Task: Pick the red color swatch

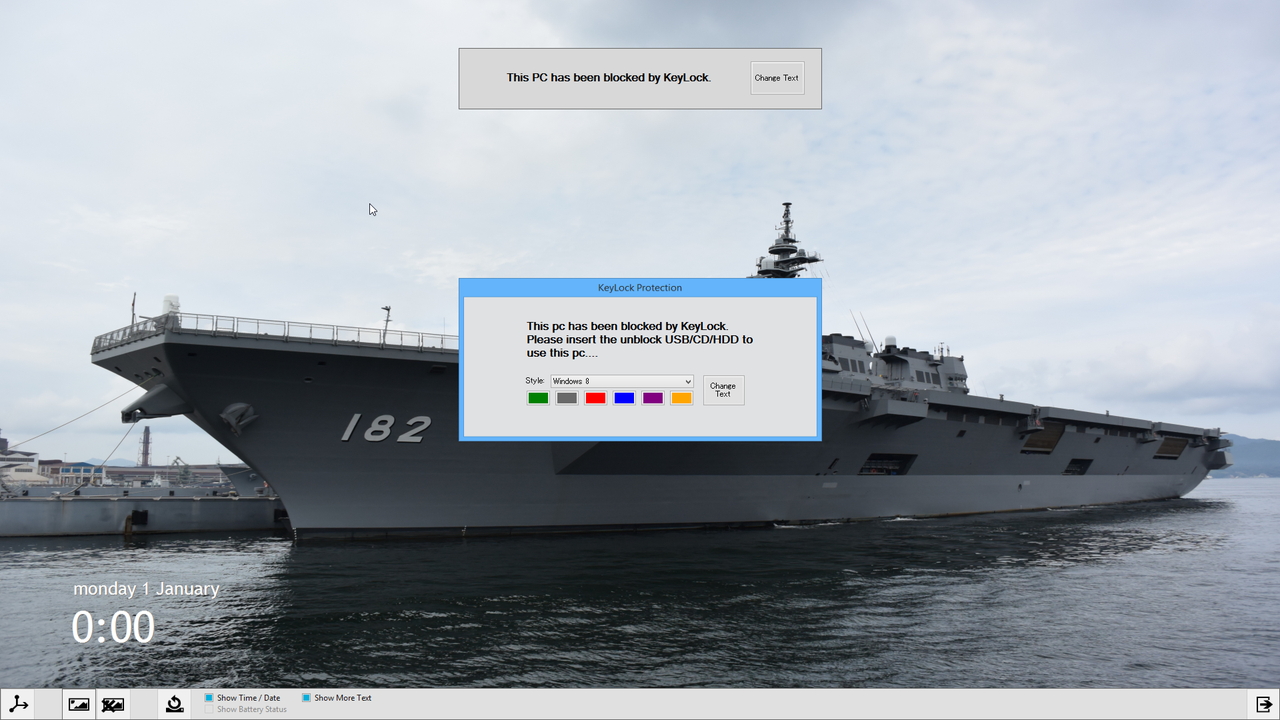Action: [596, 398]
